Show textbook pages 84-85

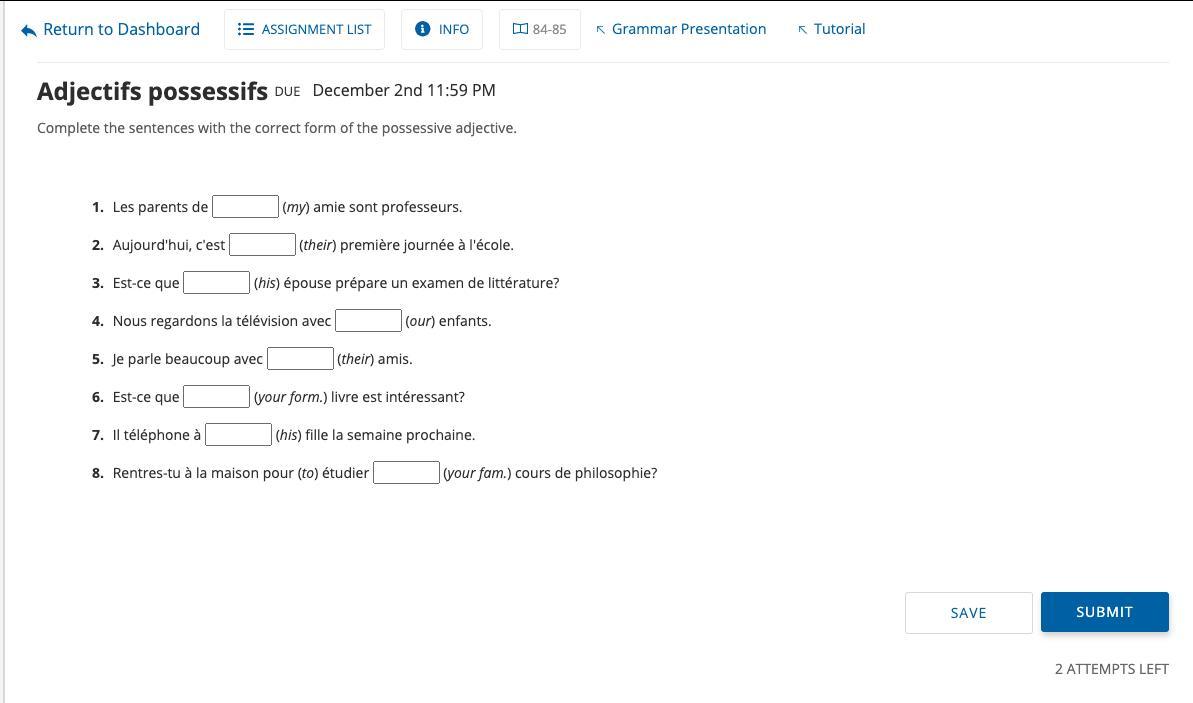click(x=539, y=30)
